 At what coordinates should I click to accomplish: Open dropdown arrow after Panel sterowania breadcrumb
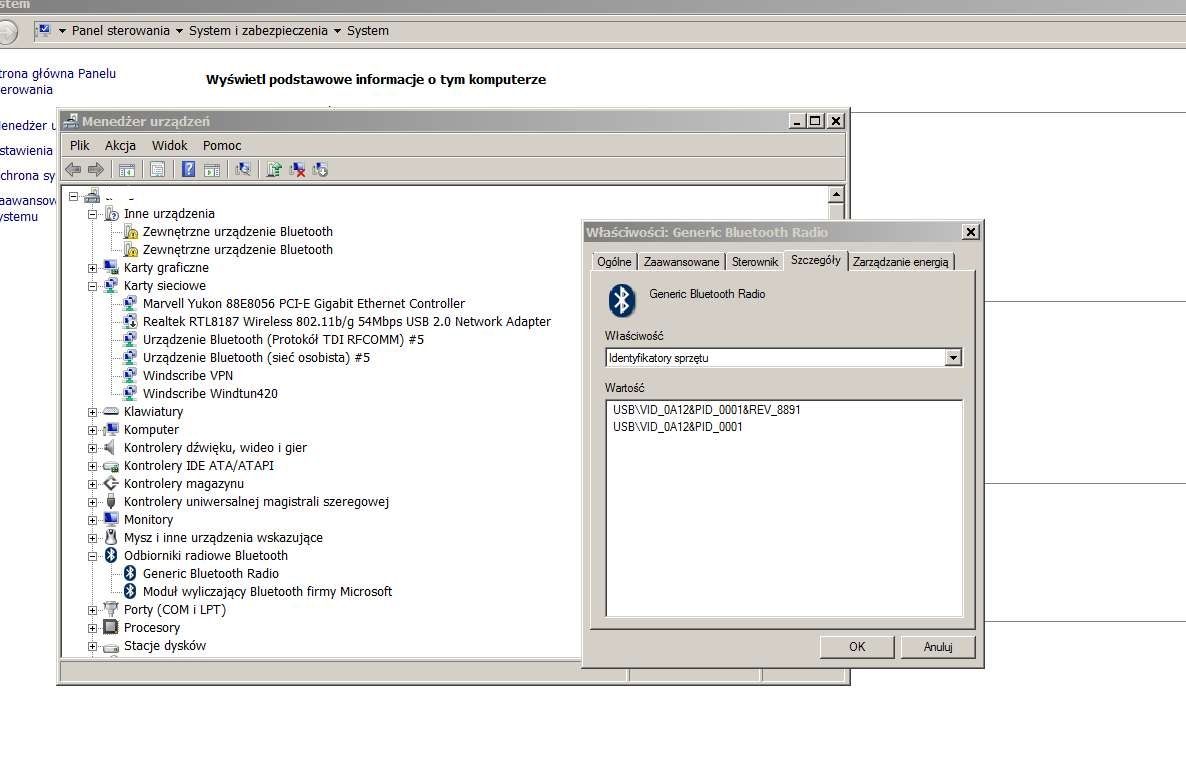179,31
